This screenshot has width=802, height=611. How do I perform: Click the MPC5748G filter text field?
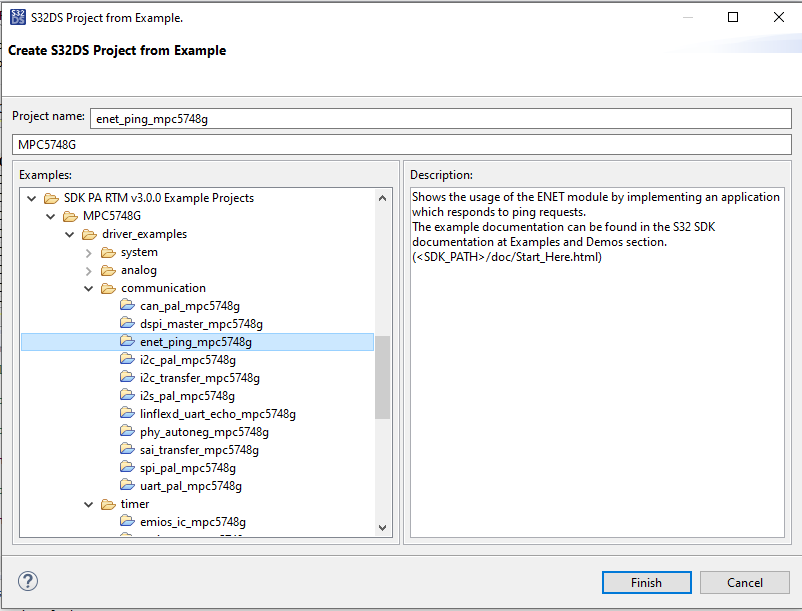[402, 145]
